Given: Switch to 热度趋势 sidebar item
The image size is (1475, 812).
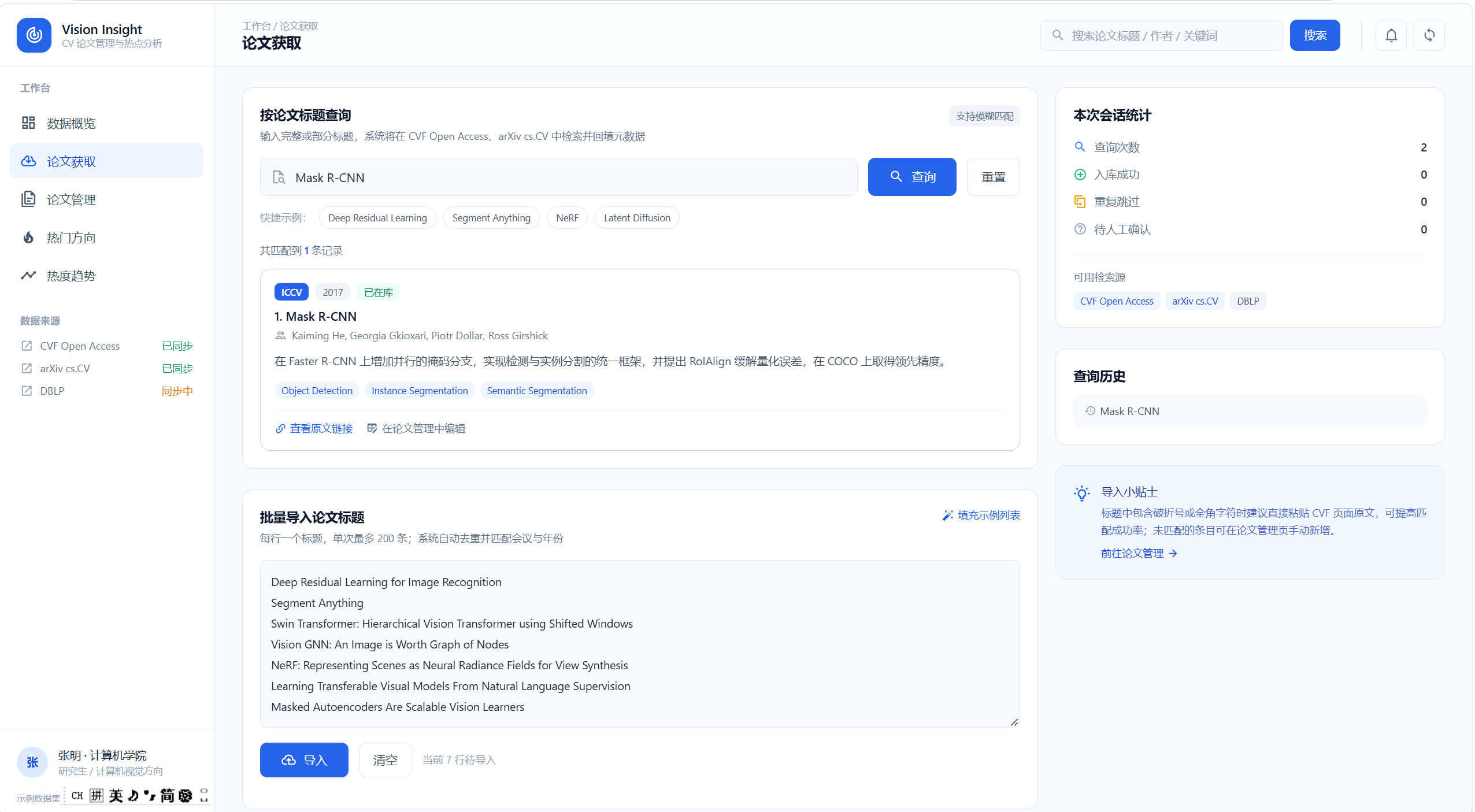Looking at the screenshot, I should pyautogui.click(x=106, y=276).
